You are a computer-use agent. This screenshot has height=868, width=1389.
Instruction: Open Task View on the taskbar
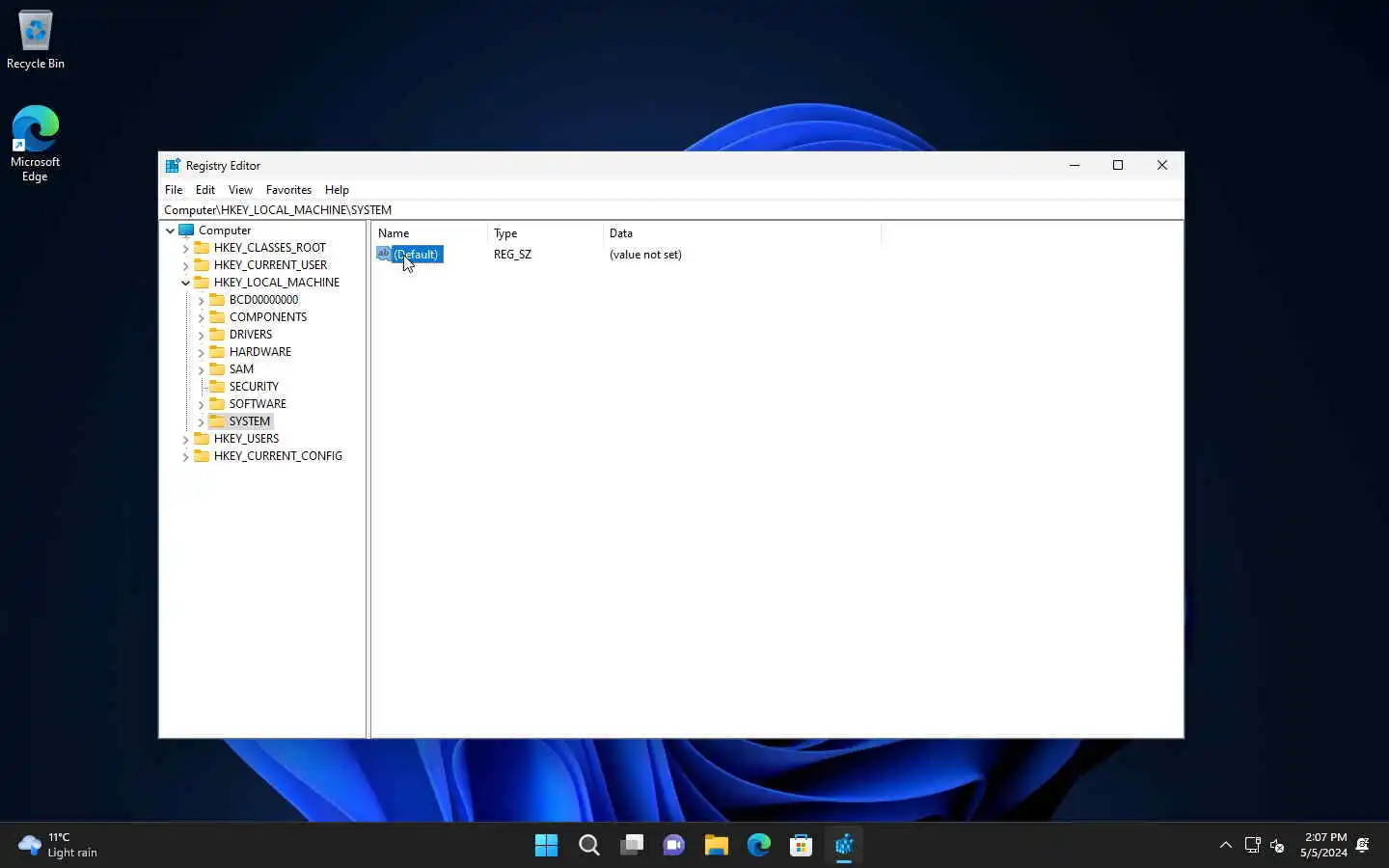pos(631,846)
